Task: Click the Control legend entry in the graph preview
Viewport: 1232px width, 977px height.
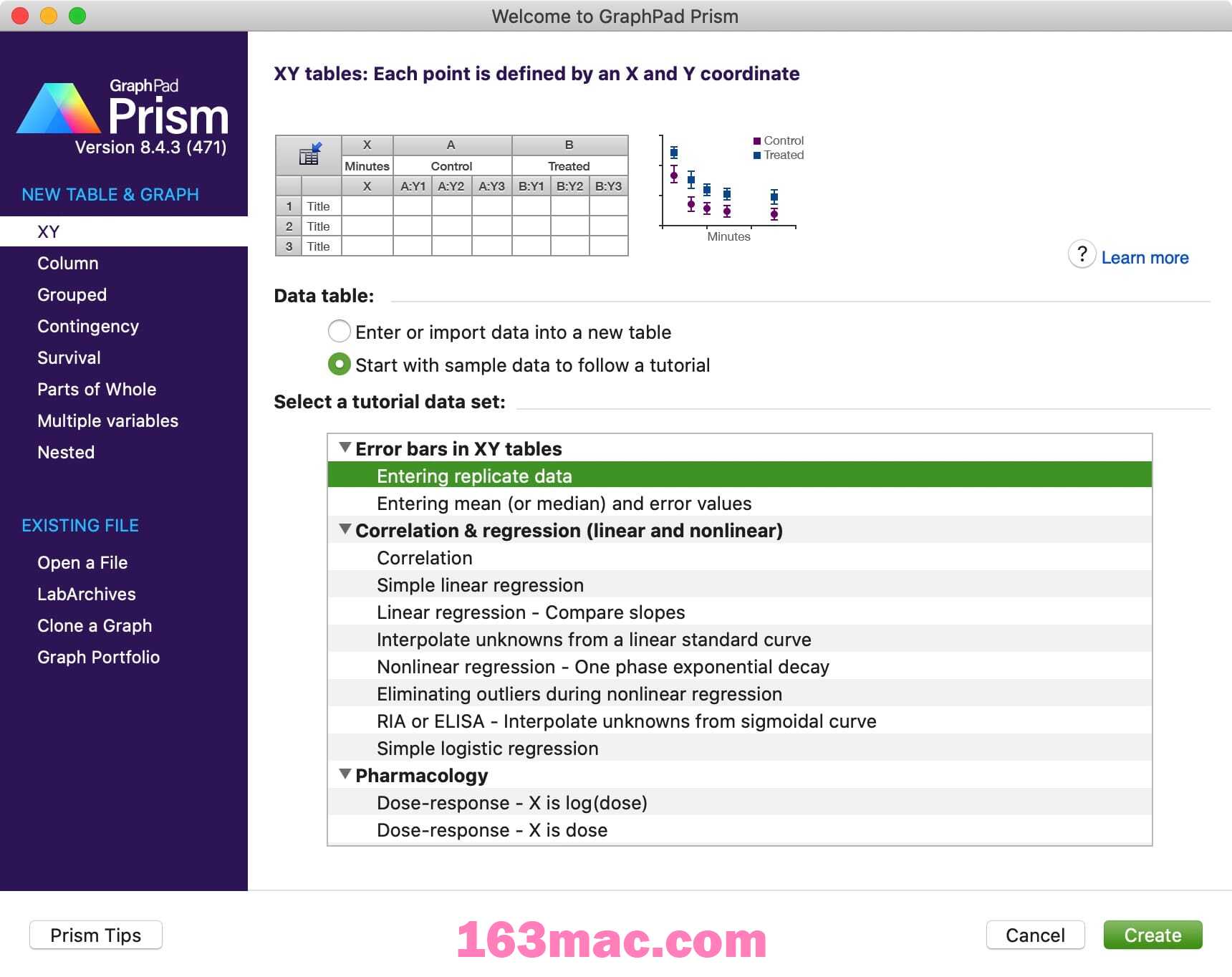Action: click(779, 140)
